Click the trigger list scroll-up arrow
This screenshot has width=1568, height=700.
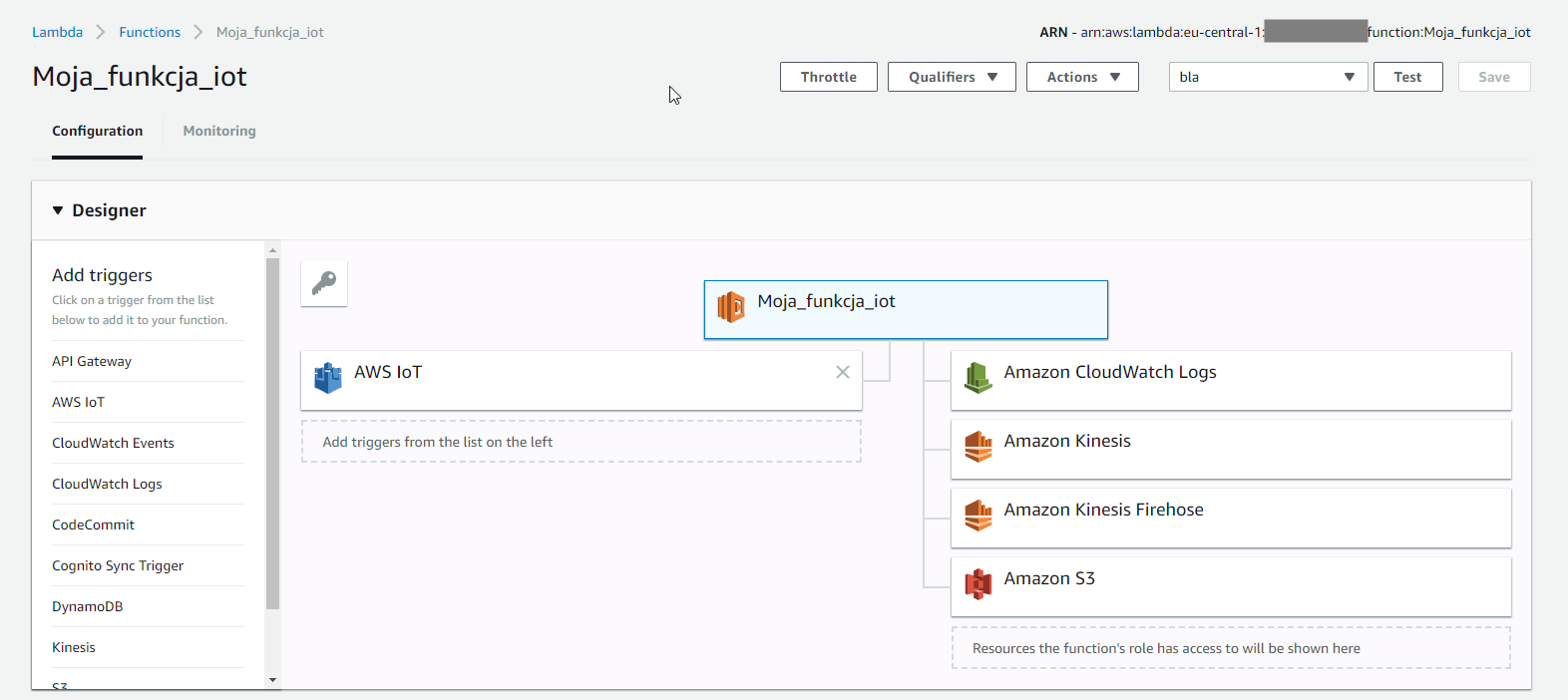tap(272, 249)
